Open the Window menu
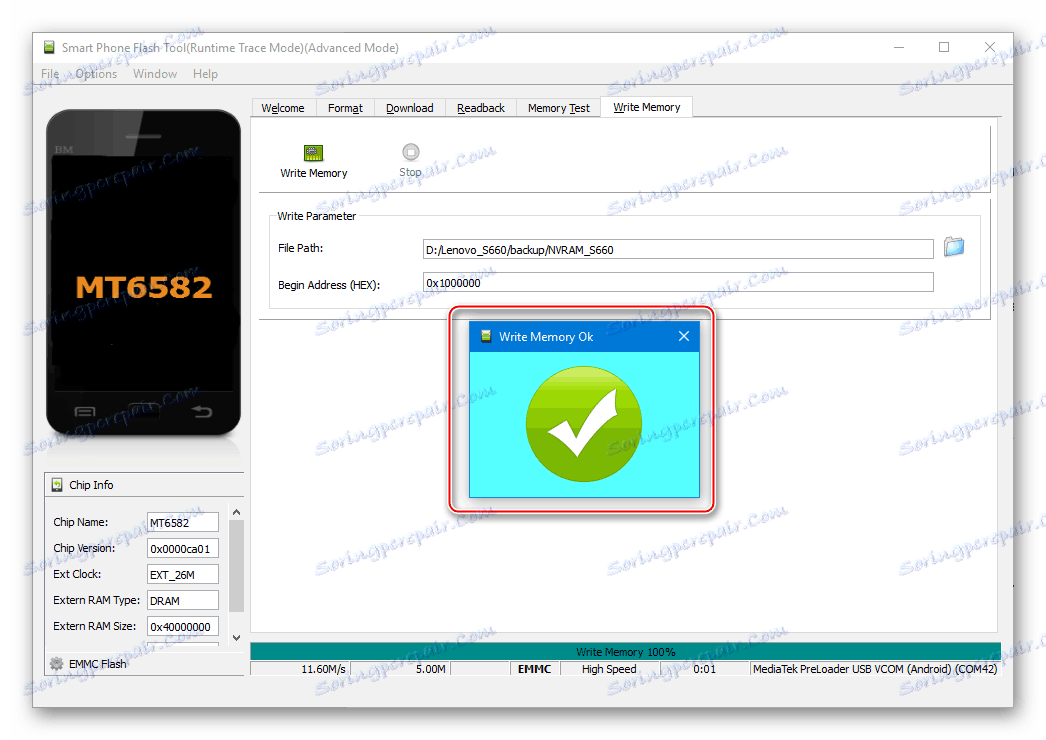The width and height of the screenshot is (1046, 740). 155,73
